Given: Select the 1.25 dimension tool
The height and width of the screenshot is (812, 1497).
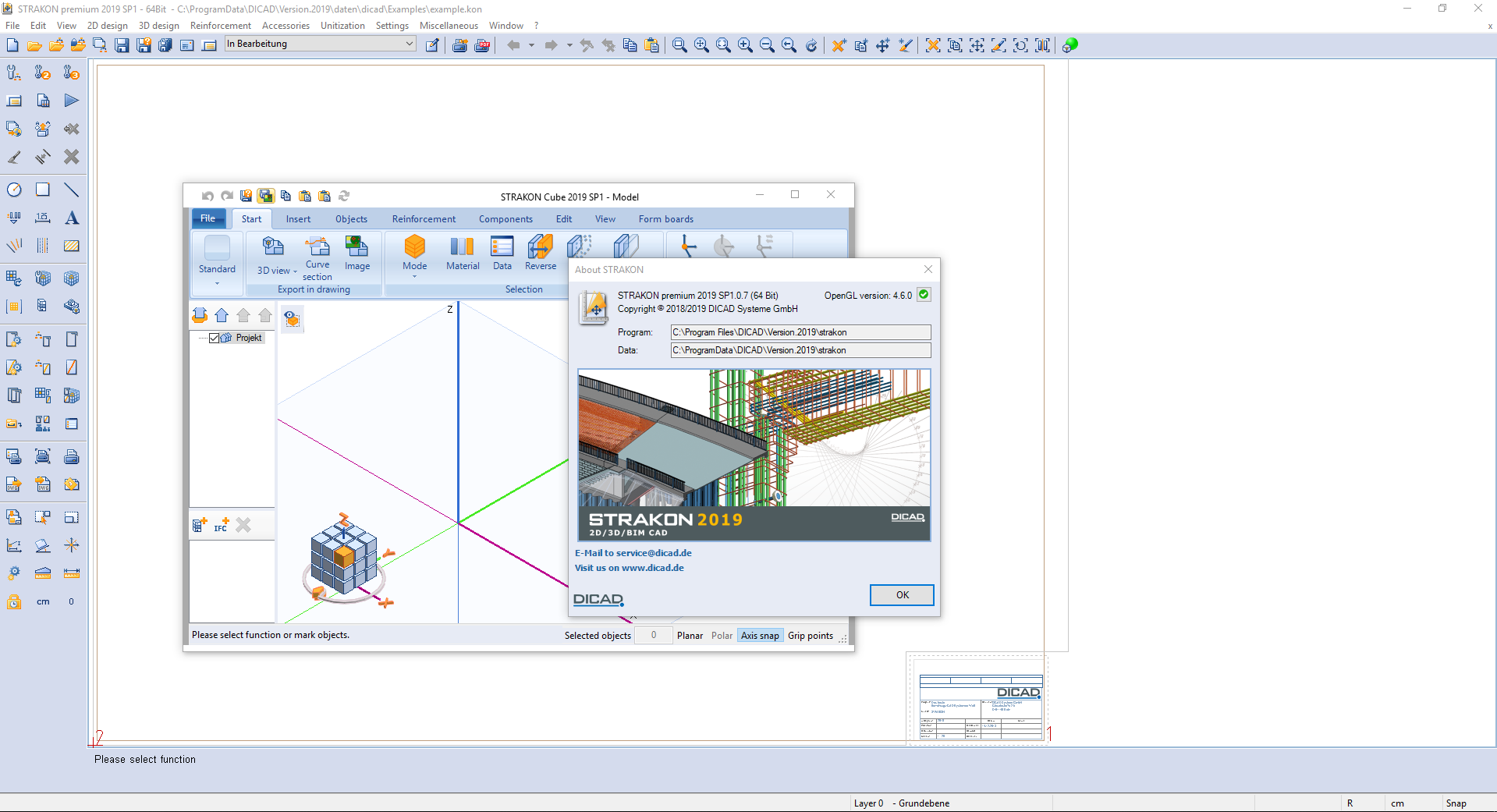Looking at the screenshot, I should click(x=43, y=218).
